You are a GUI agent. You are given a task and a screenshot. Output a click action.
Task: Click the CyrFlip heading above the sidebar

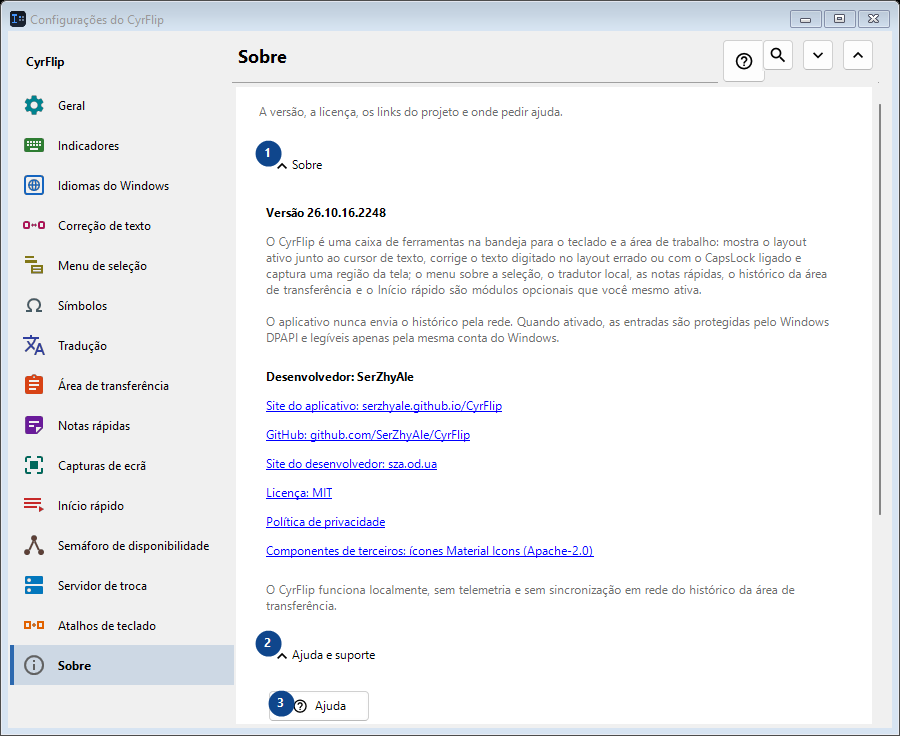(45, 62)
